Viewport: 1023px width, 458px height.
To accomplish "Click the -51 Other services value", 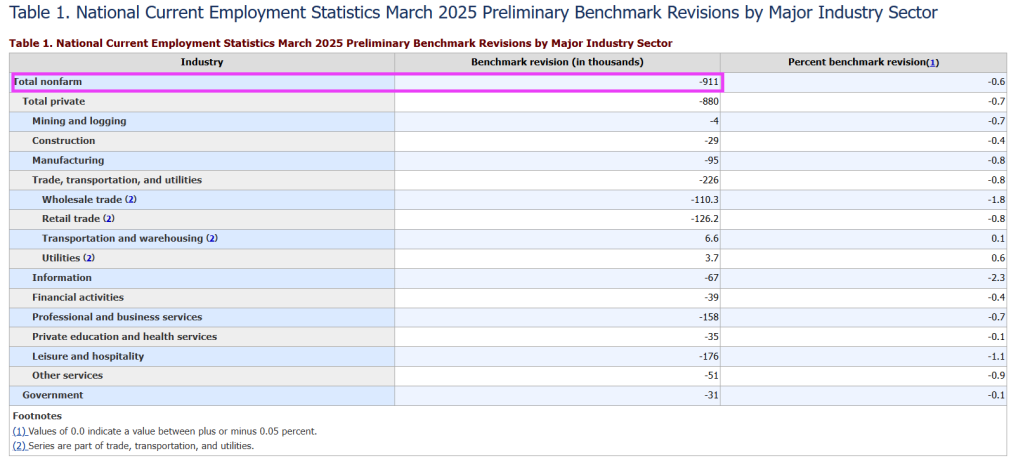I will tap(711, 376).
